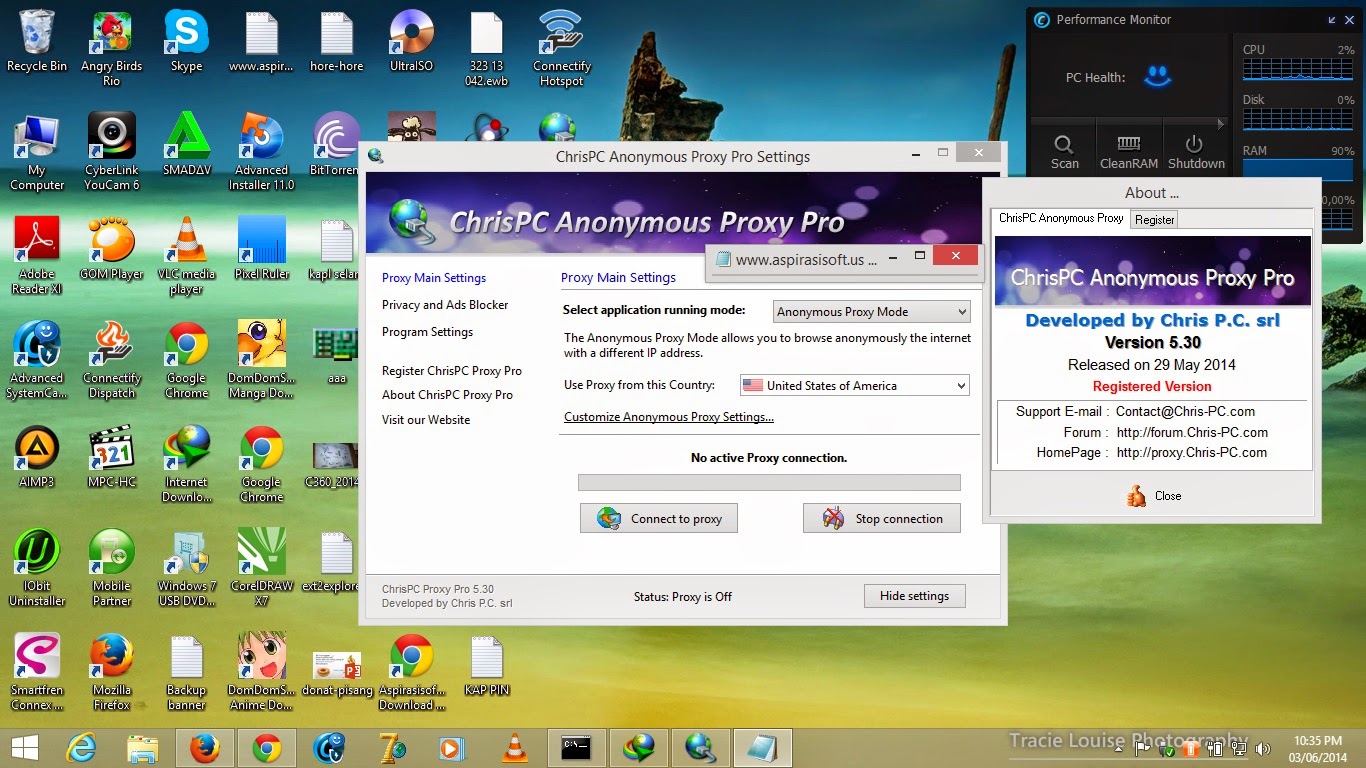Viewport: 1366px width, 768px height.
Task: Click Shutdown in Performance Monitor
Action: [x=1196, y=151]
